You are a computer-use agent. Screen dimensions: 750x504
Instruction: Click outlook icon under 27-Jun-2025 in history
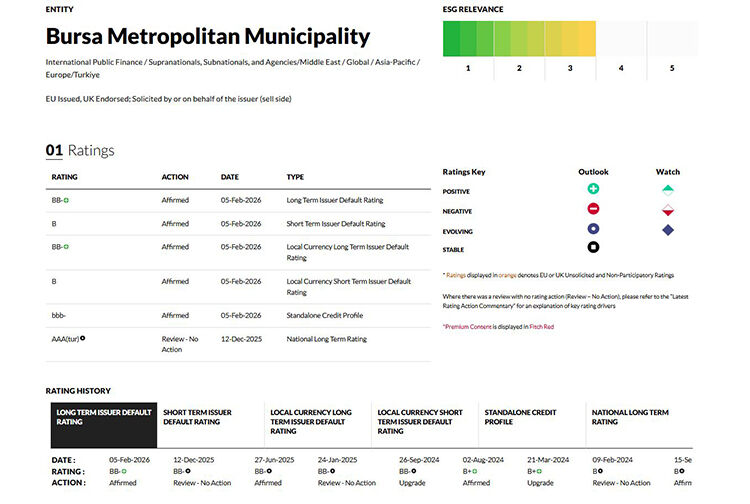[269, 471]
